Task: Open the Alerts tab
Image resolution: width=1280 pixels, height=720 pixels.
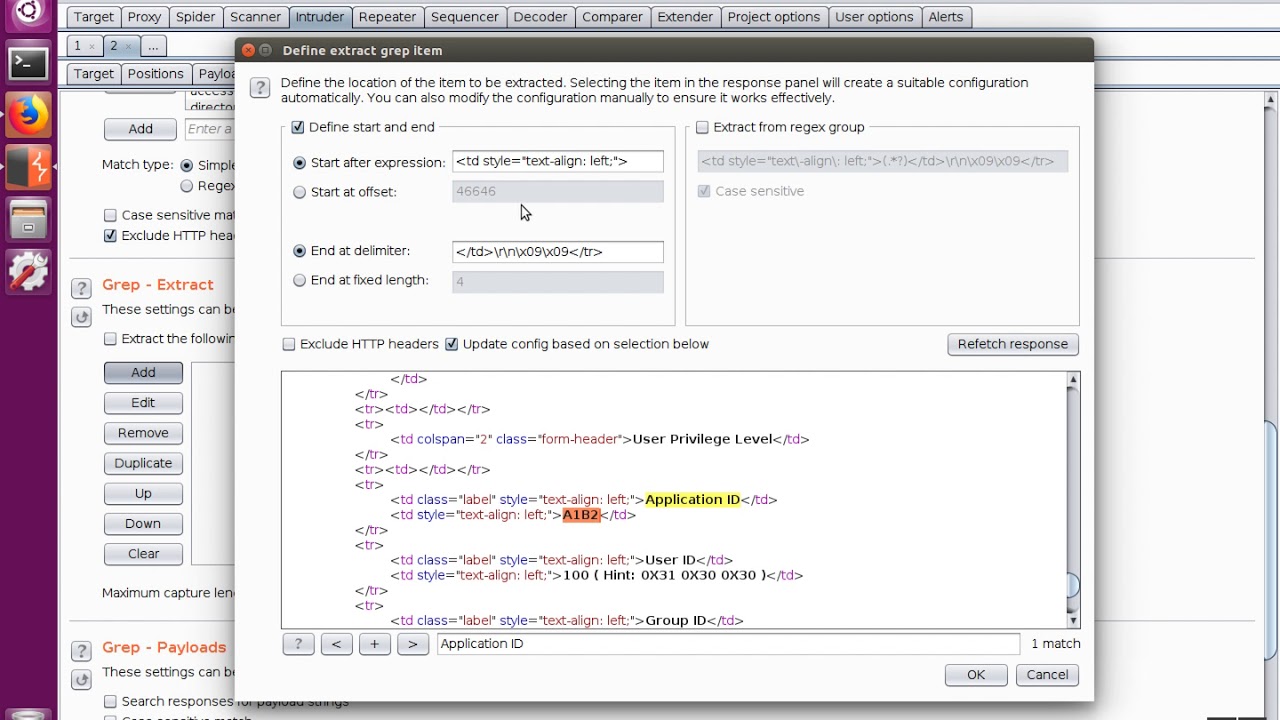Action: pos(946,17)
